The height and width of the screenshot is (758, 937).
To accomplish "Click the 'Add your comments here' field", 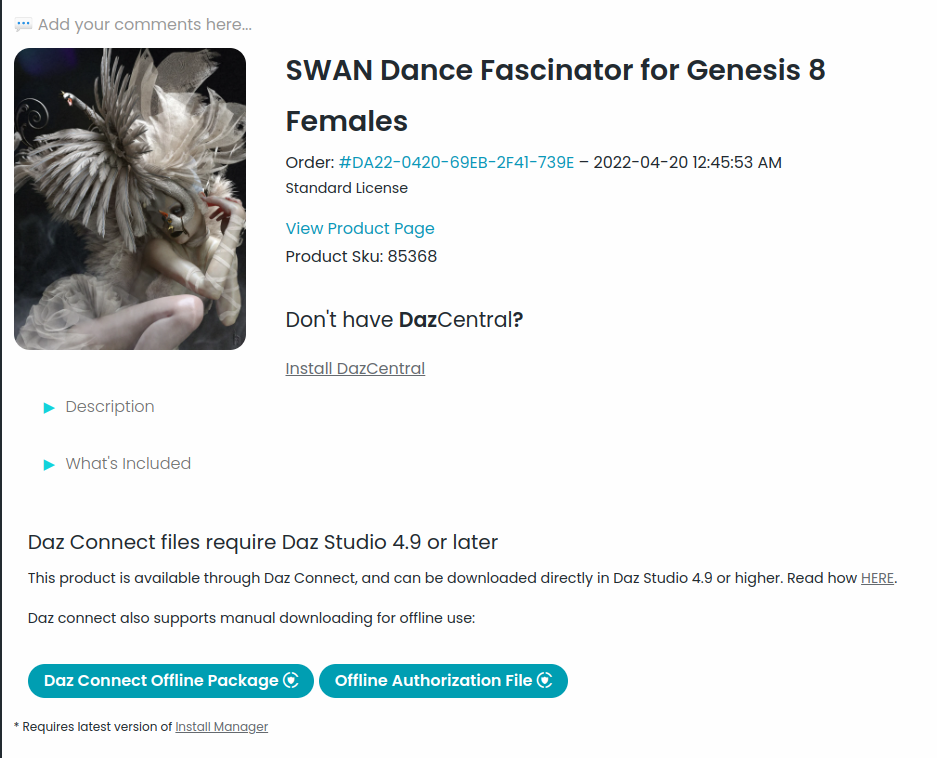I will (x=145, y=24).
